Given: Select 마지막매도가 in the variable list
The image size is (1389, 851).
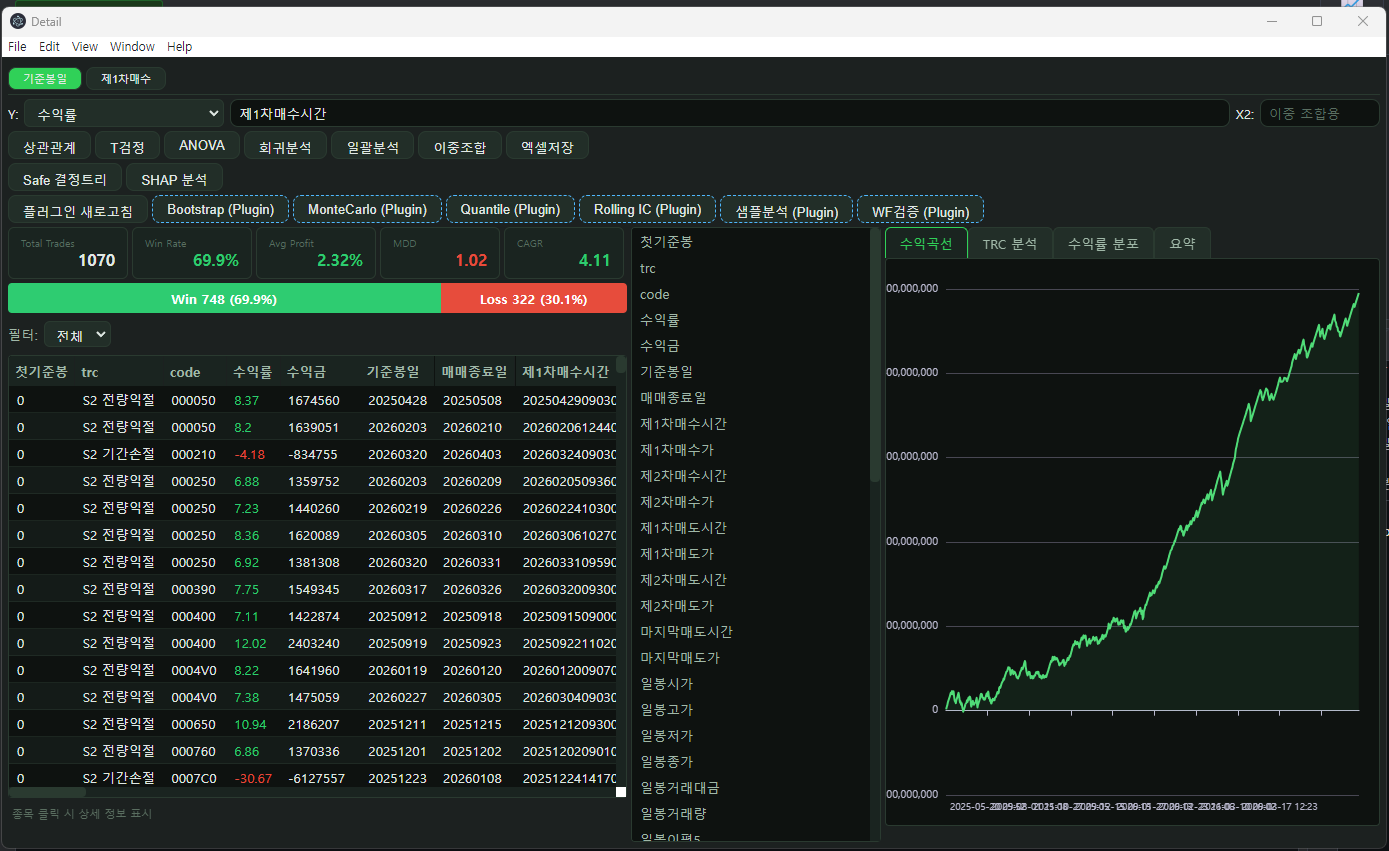Looking at the screenshot, I should coord(750,658).
